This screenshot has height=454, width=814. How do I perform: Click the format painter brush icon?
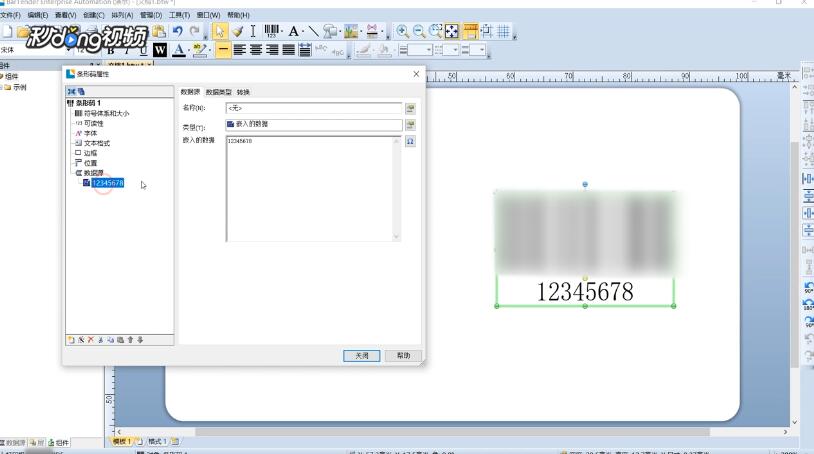pos(237,32)
